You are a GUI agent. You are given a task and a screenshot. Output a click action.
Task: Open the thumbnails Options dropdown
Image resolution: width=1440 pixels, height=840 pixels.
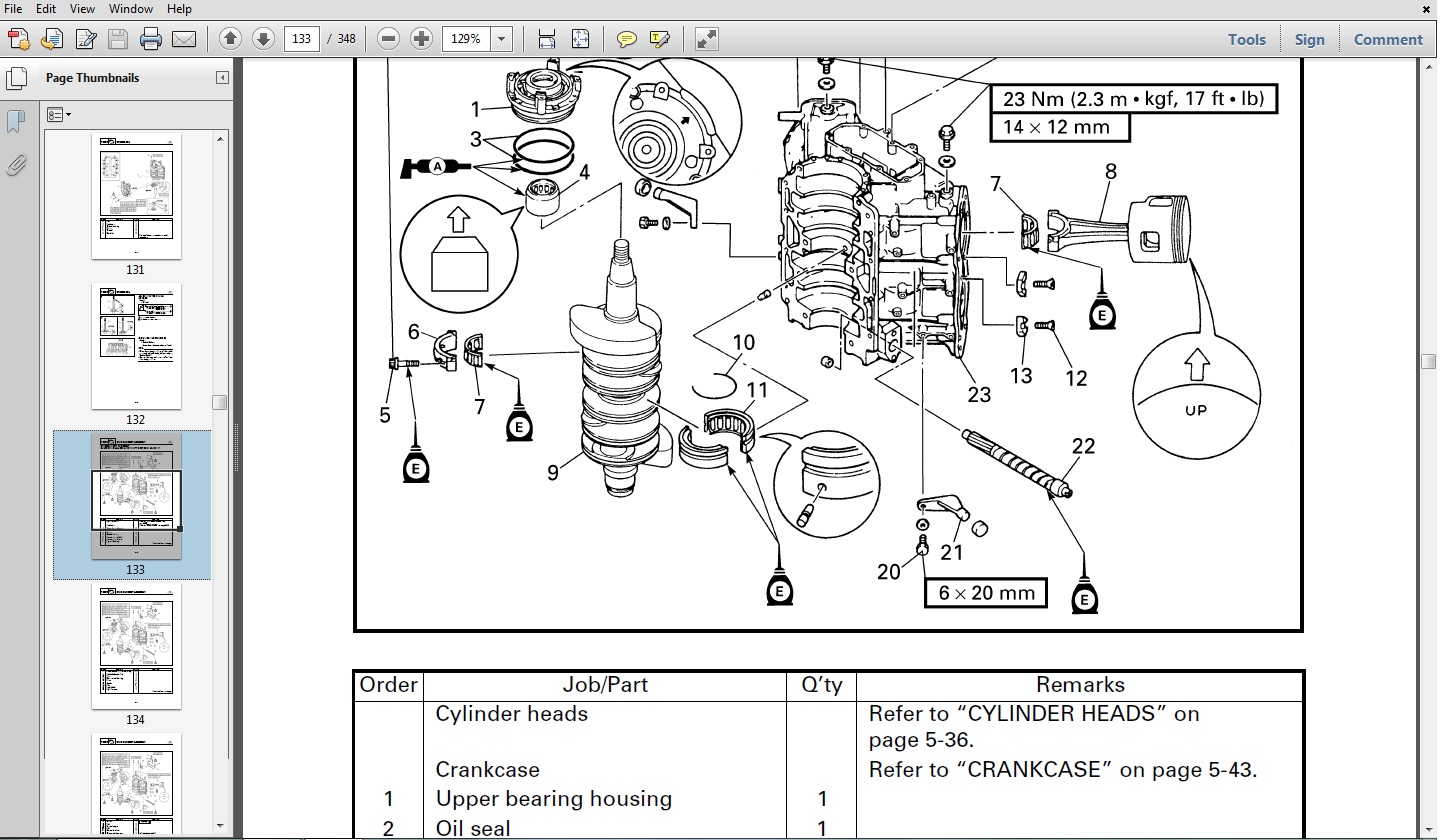point(59,113)
